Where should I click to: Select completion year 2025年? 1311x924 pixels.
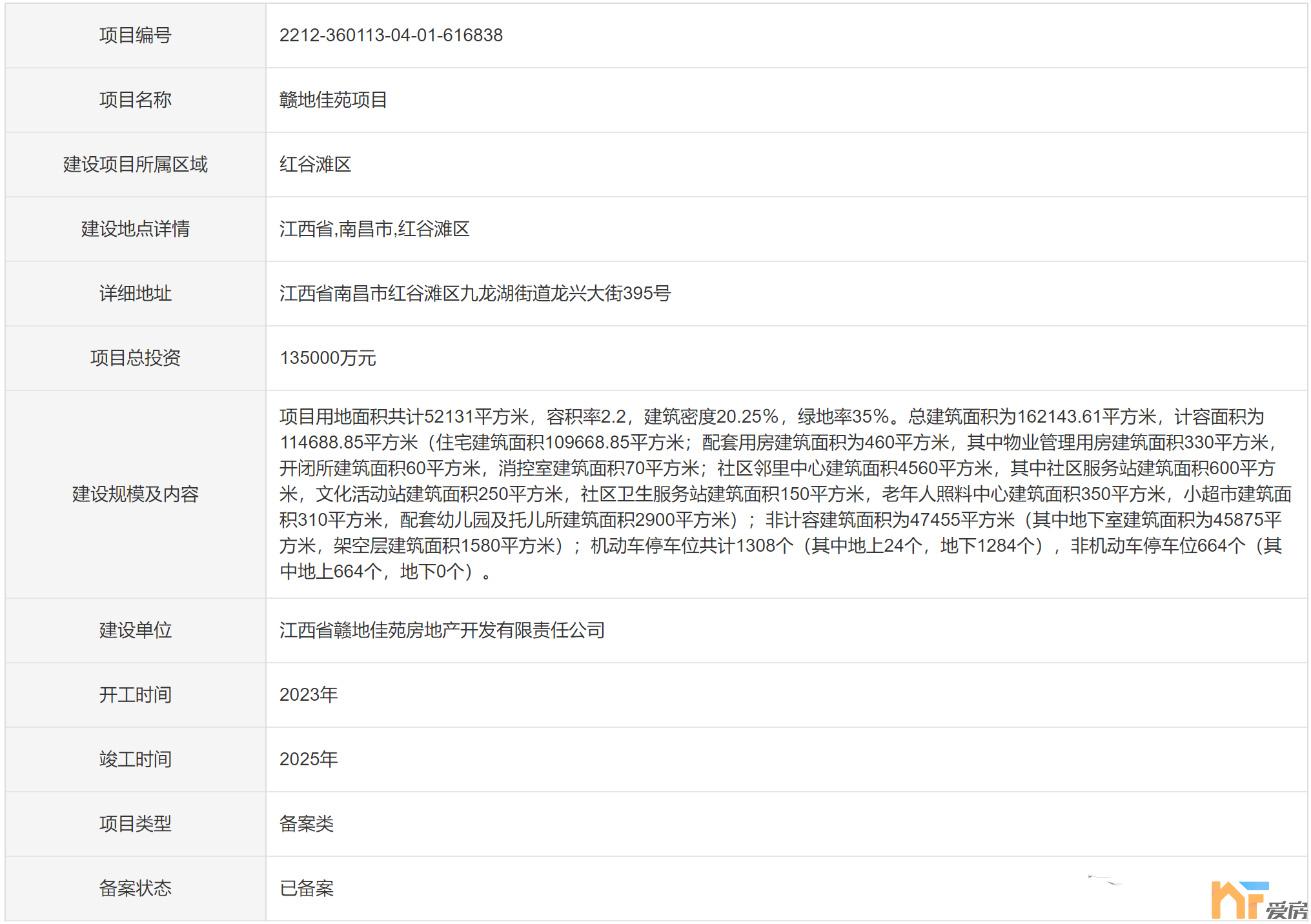pos(309,759)
